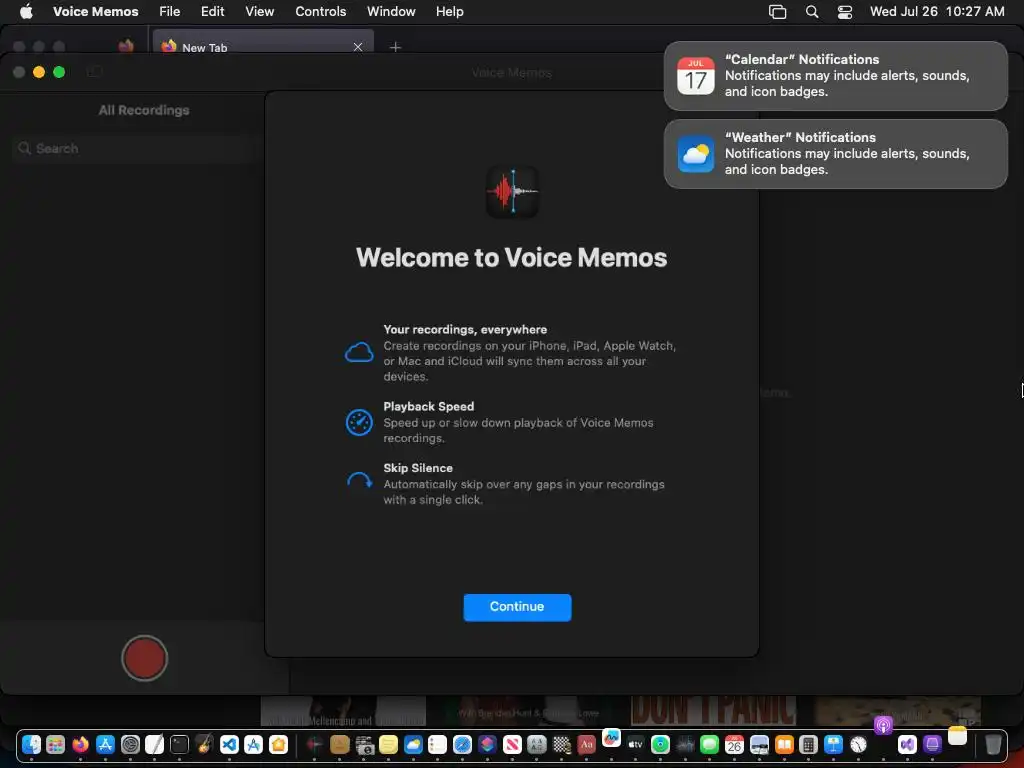
Task: Click the Weather icon in notification banner
Action: coord(696,154)
